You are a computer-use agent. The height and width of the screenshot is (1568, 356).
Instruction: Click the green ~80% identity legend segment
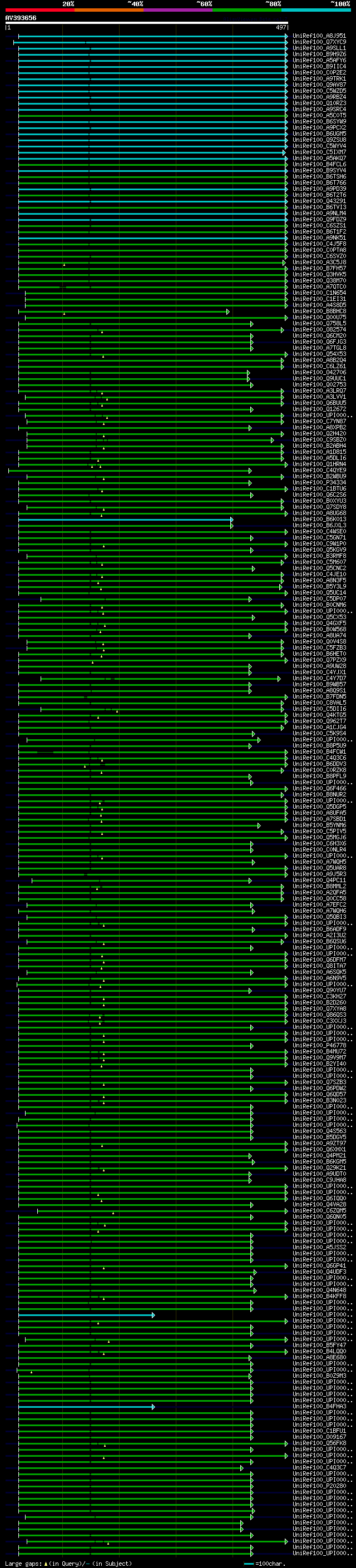click(247, 10)
